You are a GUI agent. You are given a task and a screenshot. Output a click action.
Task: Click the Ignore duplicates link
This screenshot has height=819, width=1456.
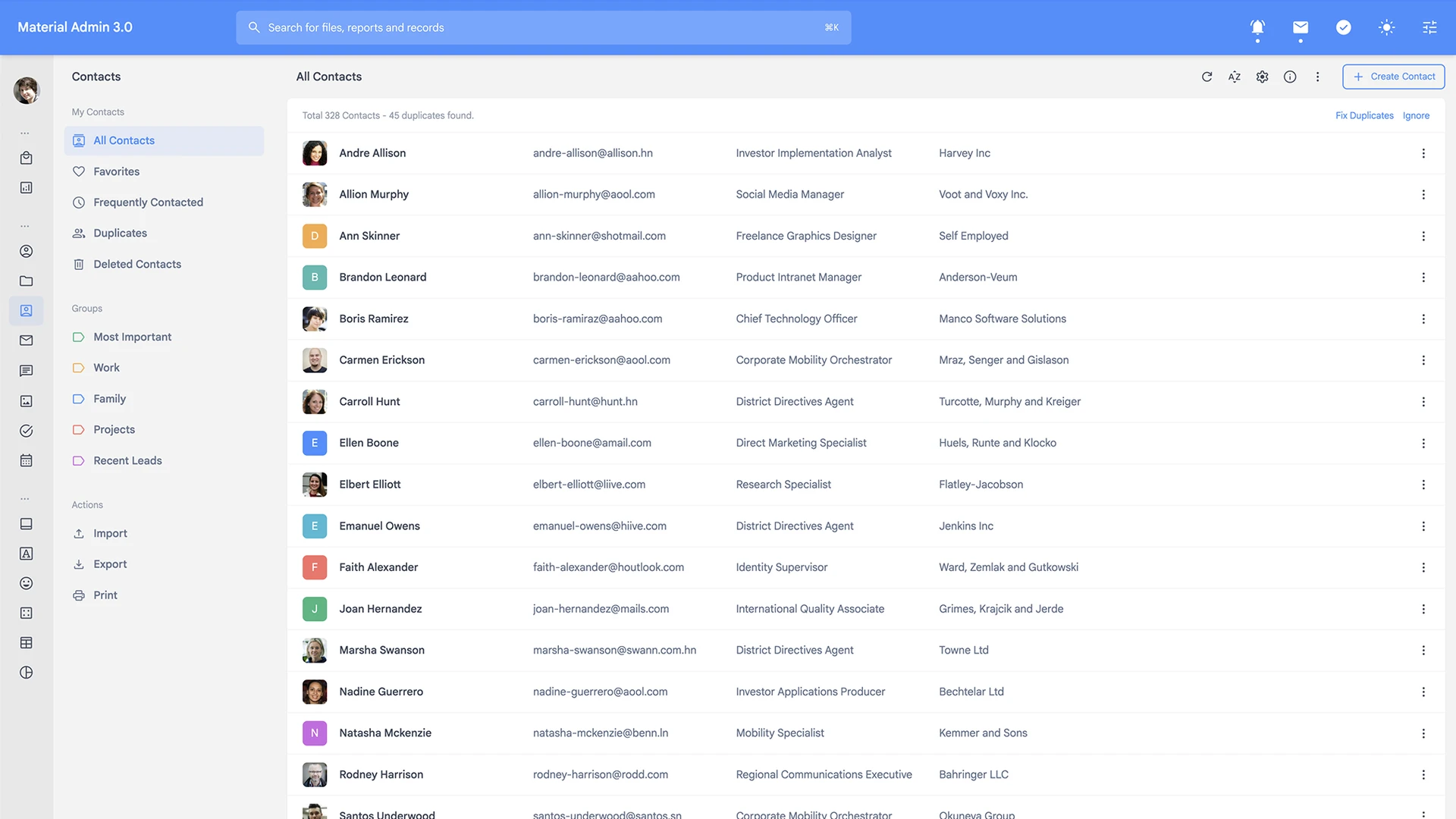tap(1416, 115)
